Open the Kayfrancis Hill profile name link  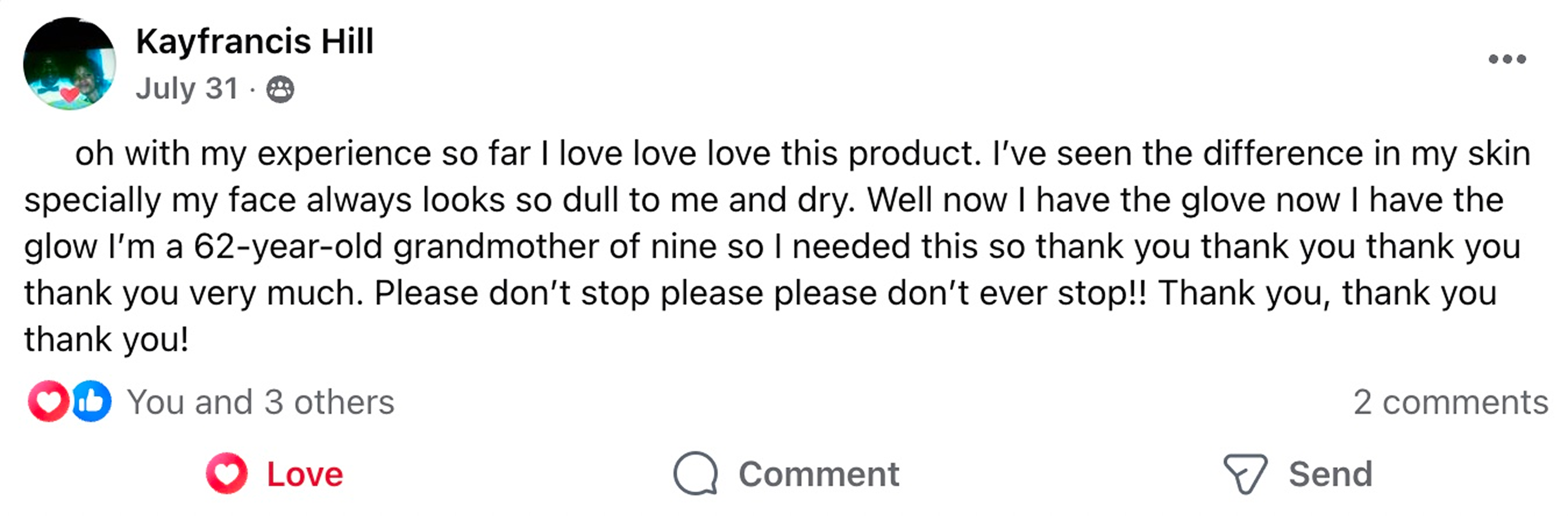[x=254, y=42]
